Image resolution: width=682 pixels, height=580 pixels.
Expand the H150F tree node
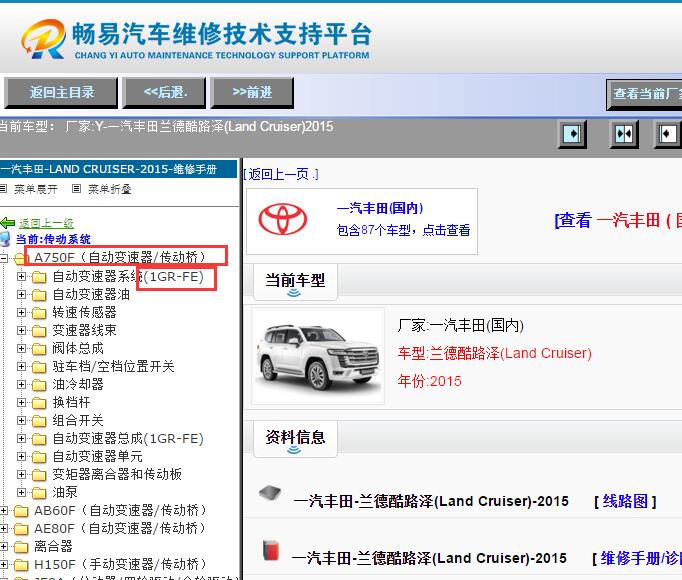coord(4,564)
